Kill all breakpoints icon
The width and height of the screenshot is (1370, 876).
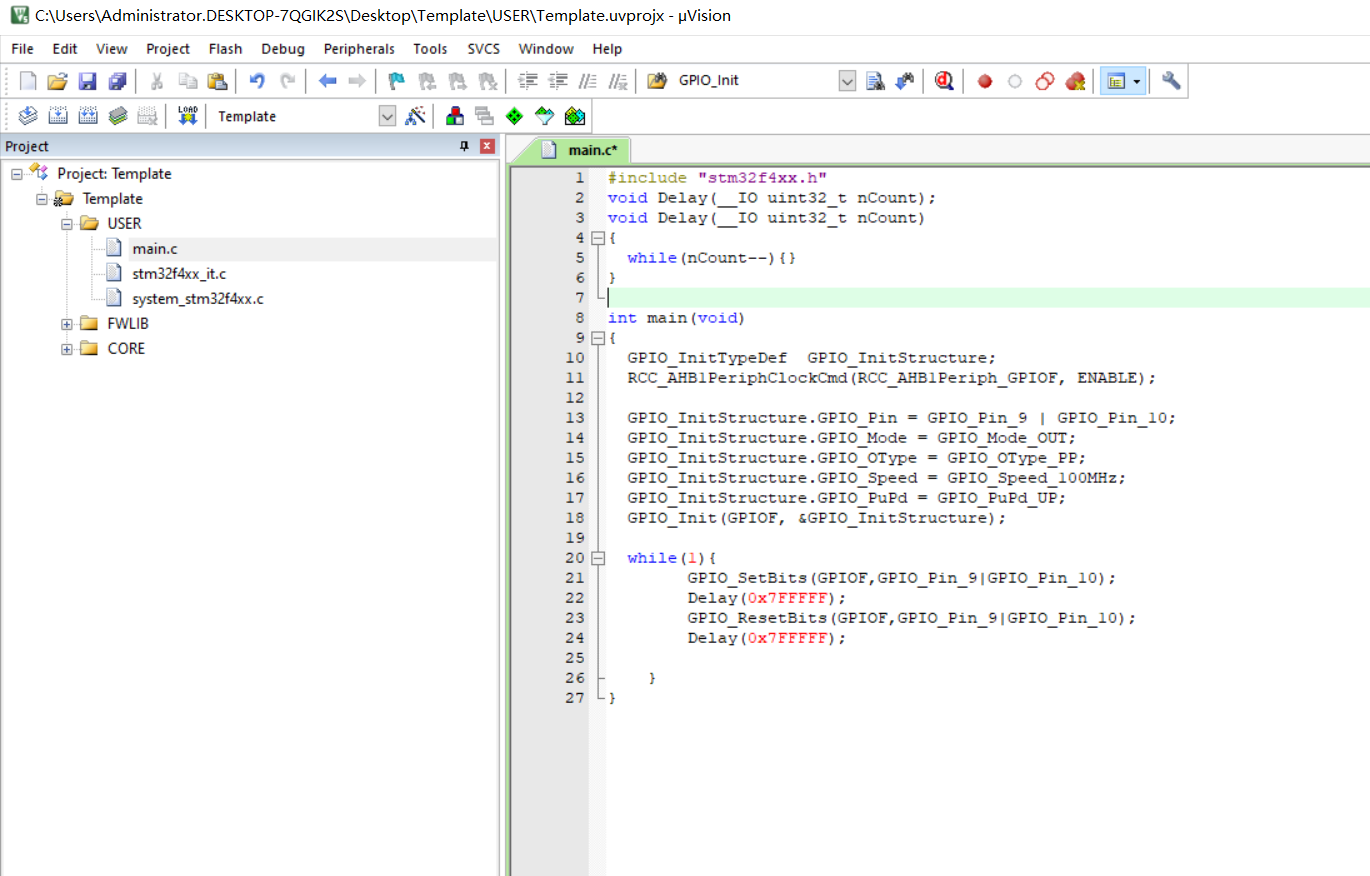coord(1076,81)
